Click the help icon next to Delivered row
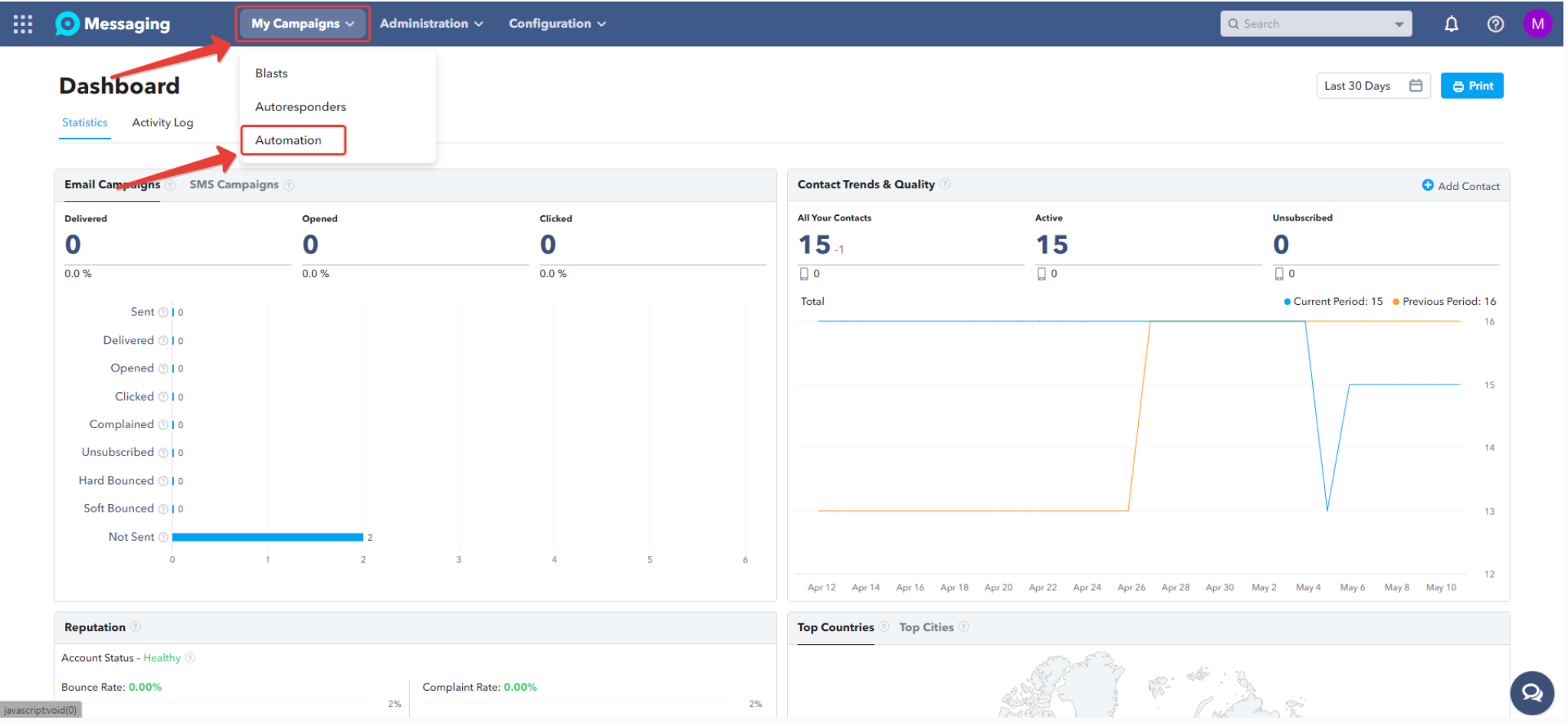Viewport: 1568px width, 723px height. (162, 341)
